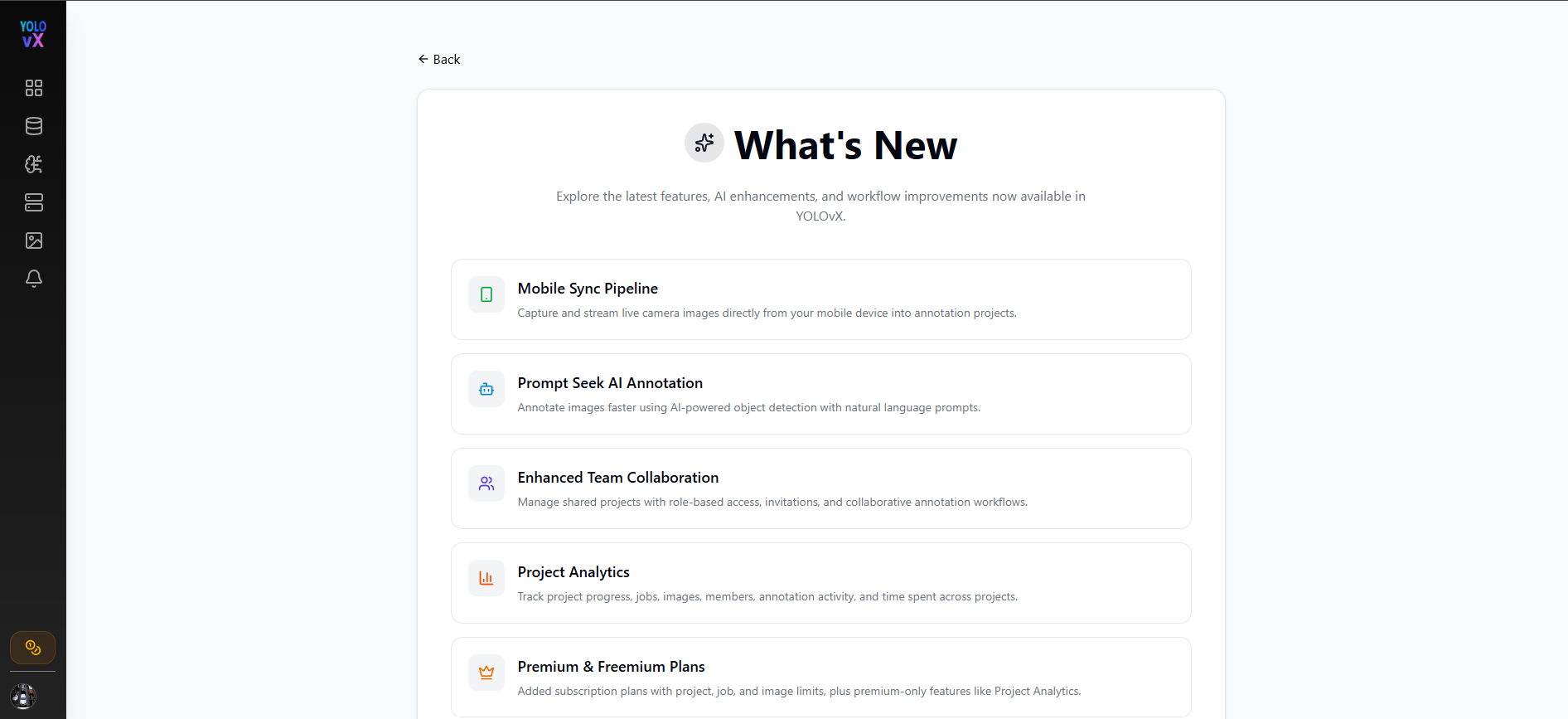This screenshot has height=719, width=1568.
Task: Open the image gallery icon in sidebar
Action: (x=34, y=240)
